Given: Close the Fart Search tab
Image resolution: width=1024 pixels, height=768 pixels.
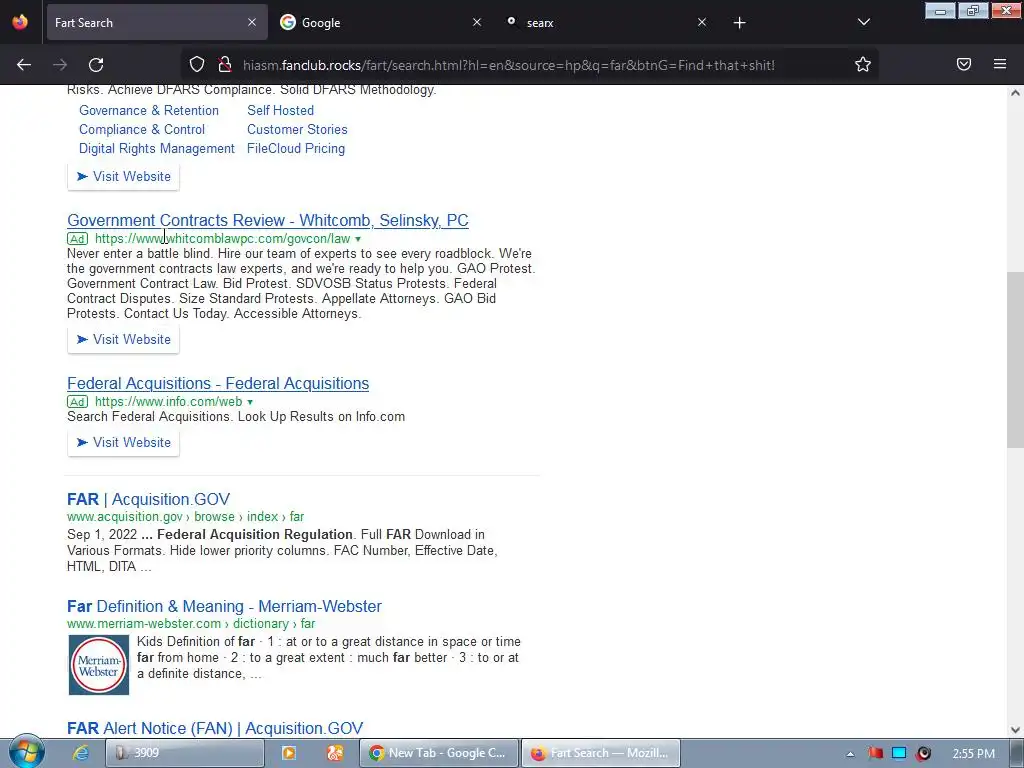Looking at the screenshot, I should click(x=252, y=22).
